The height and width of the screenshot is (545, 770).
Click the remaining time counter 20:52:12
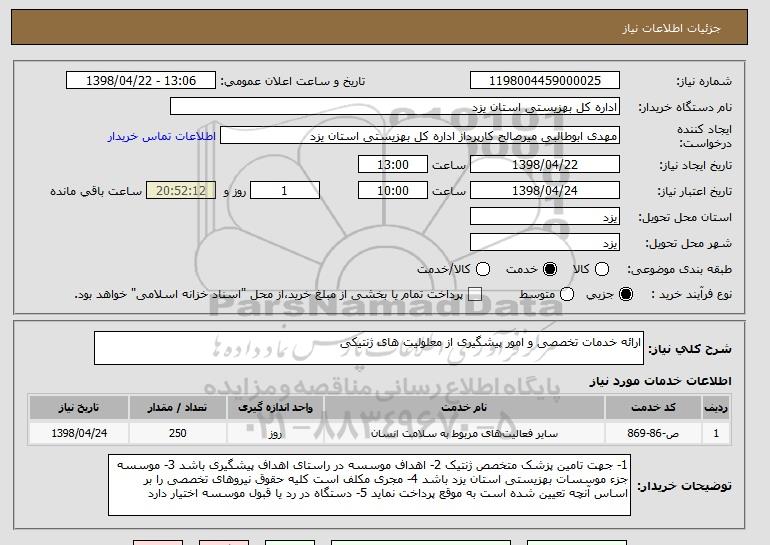click(x=181, y=191)
